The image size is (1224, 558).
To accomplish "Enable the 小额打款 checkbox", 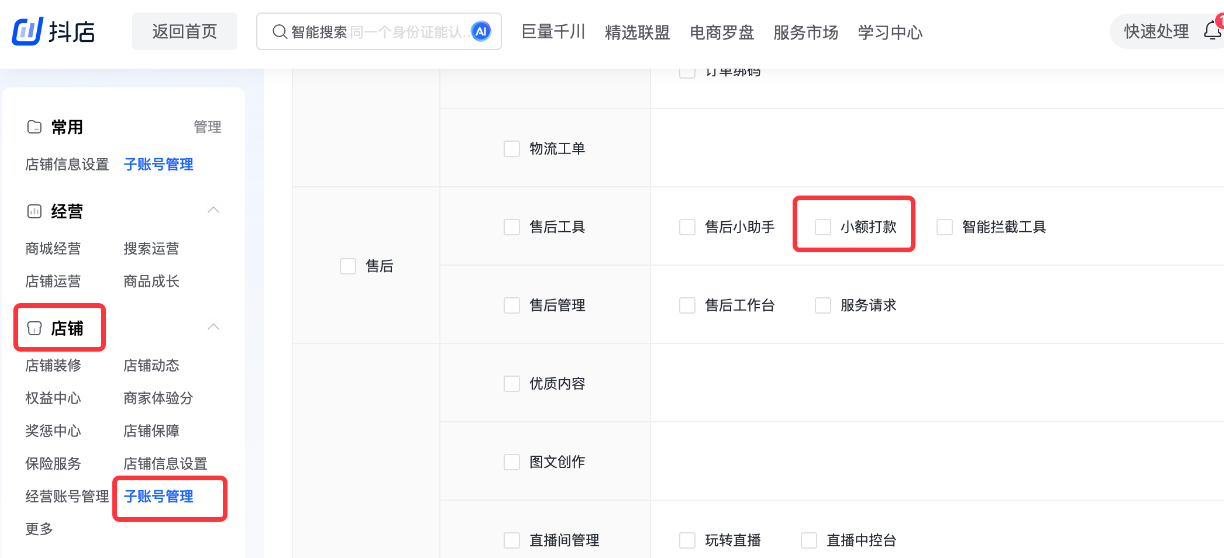I will (823, 227).
